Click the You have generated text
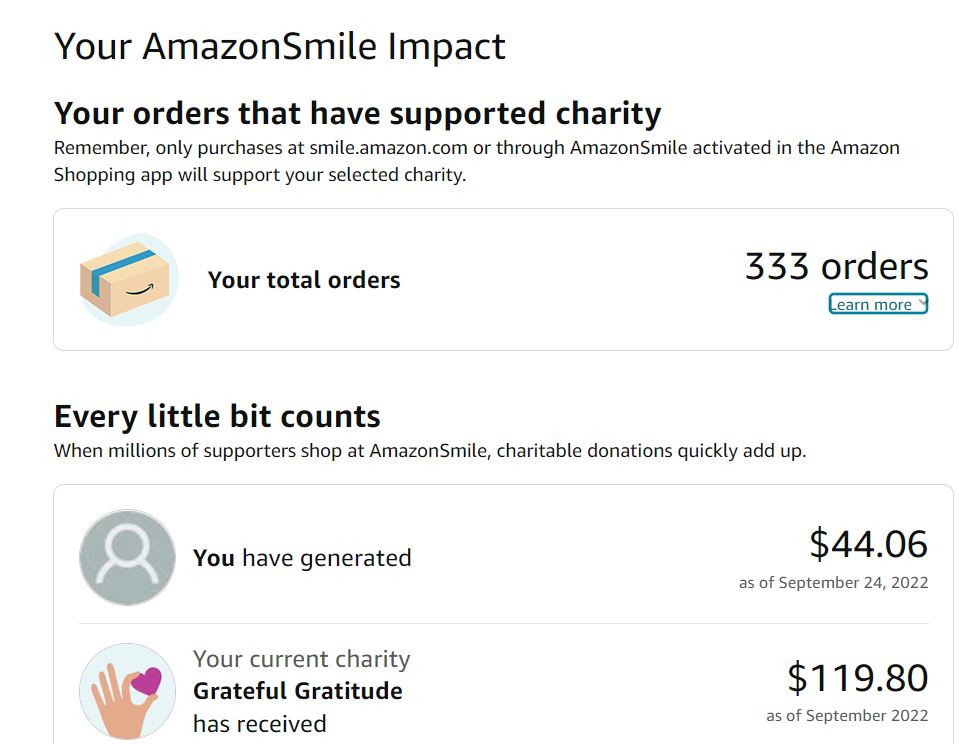 click(x=302, y=557)
